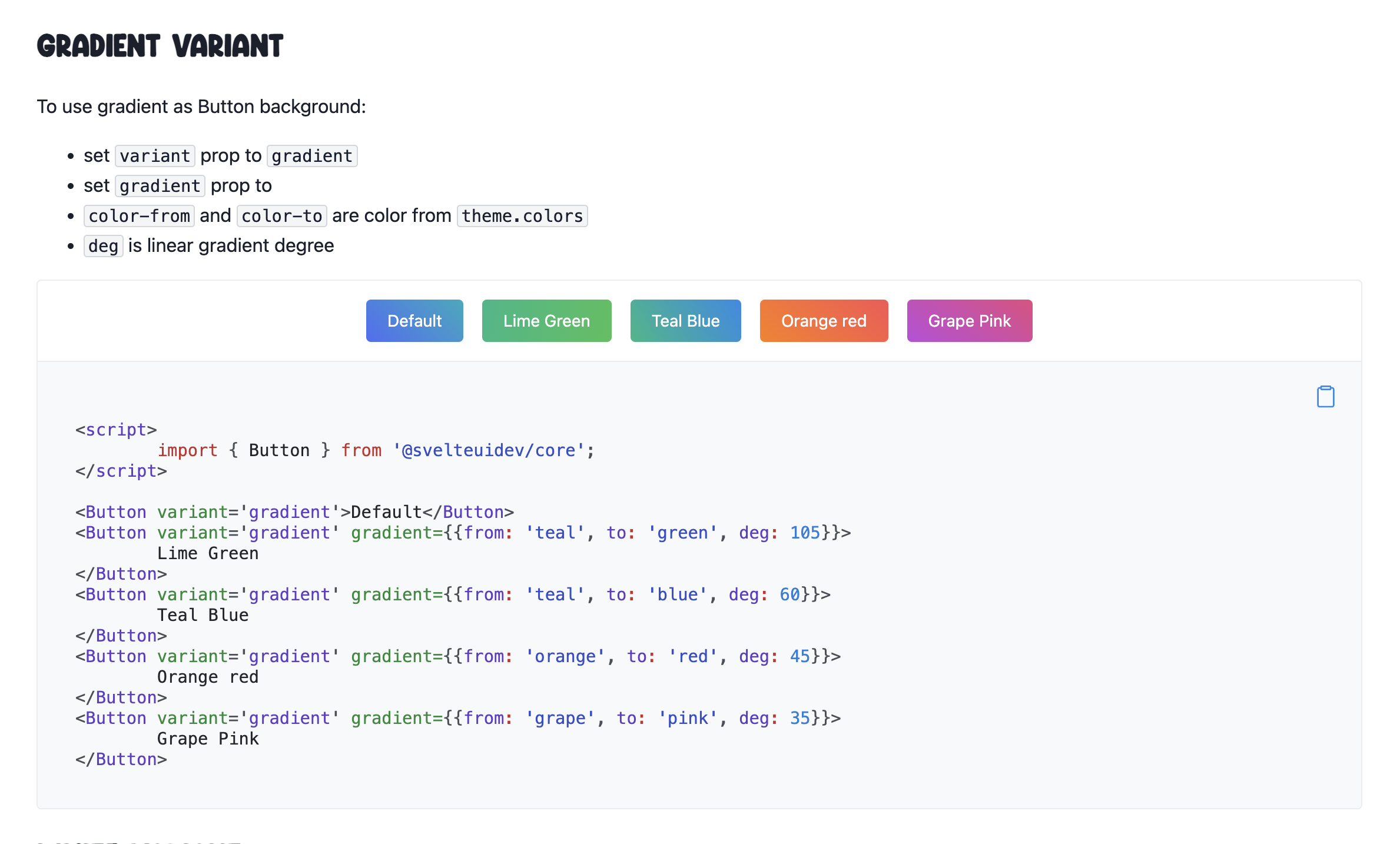Click the deg code label
Viewport: 1400px width, 844px height.
(103, 245)
